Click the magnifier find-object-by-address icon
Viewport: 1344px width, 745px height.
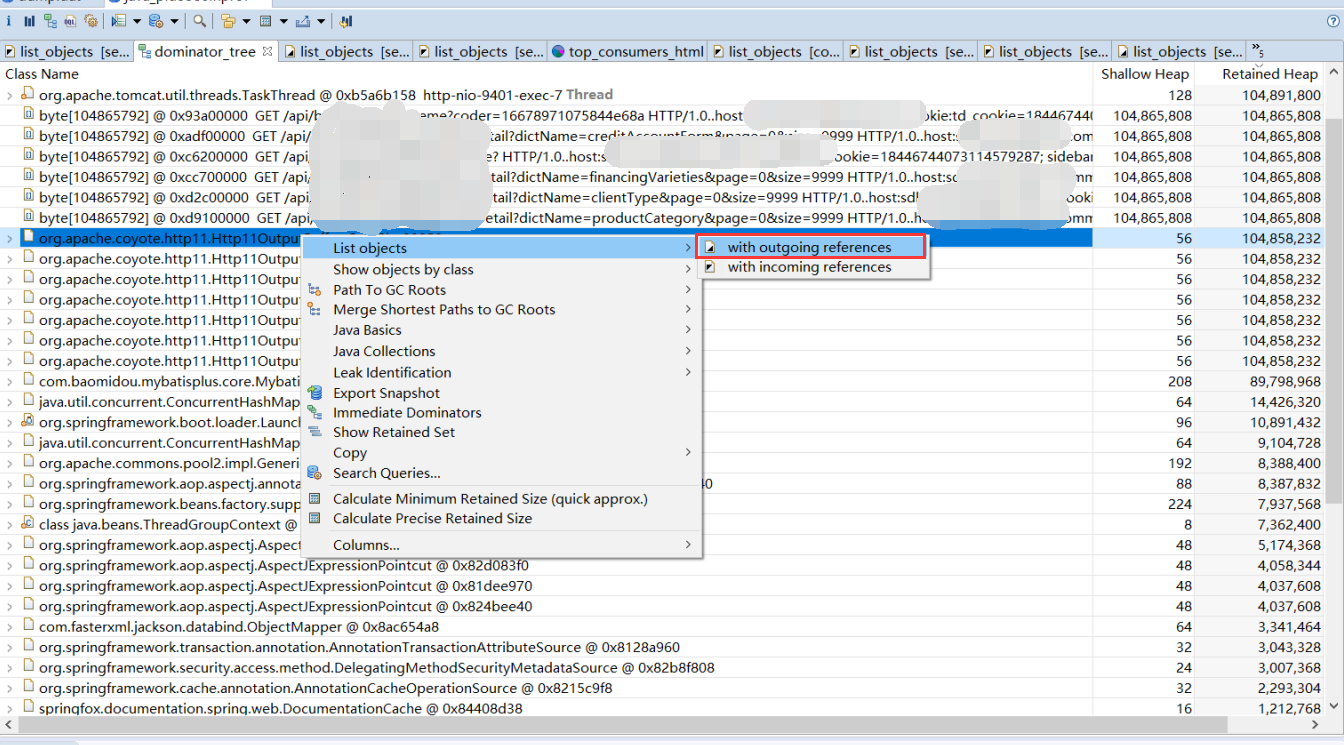[200, 20]
